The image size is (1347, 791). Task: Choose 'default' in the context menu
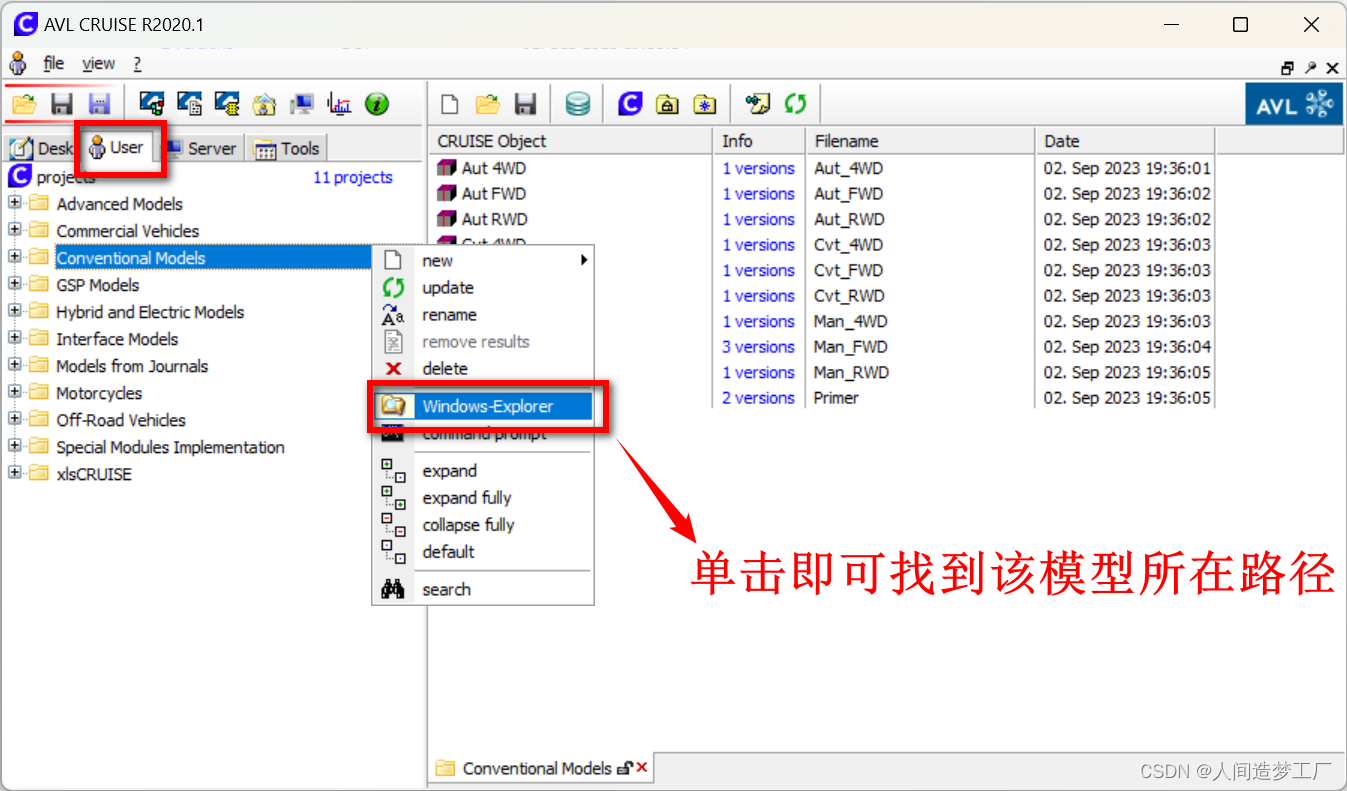[x=484, y=551]
